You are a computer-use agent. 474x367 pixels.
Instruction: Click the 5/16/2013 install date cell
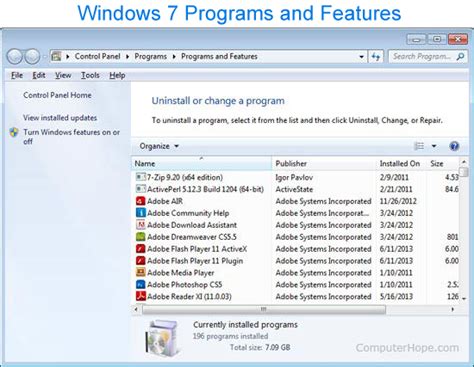click(x=396, y=296)
